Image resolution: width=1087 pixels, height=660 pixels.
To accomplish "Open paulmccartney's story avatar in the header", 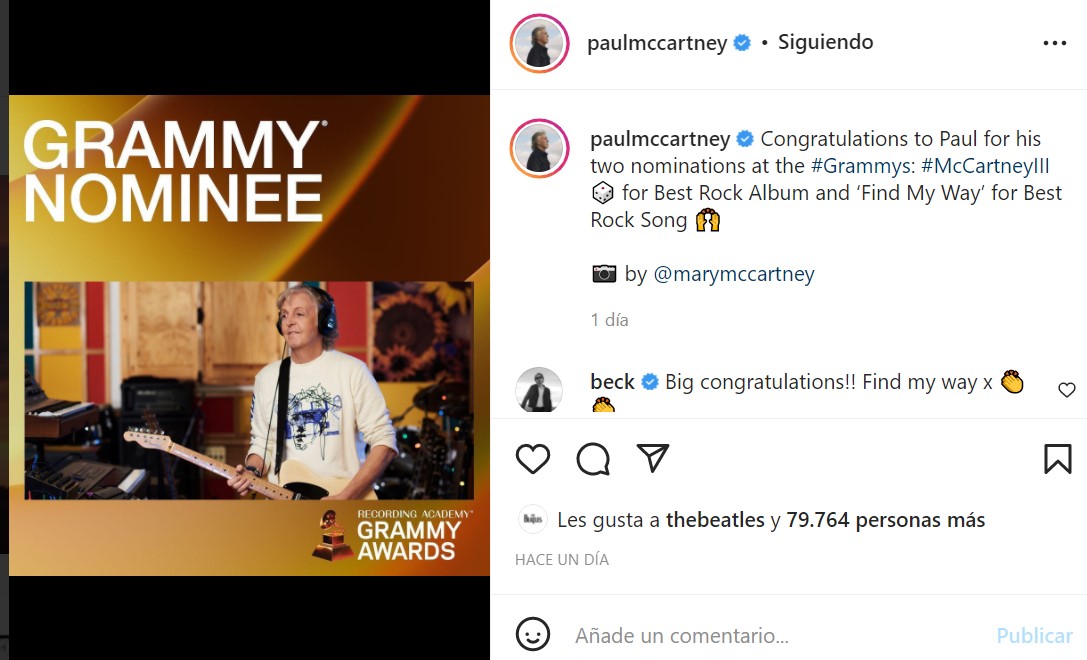I will point(539,43).
